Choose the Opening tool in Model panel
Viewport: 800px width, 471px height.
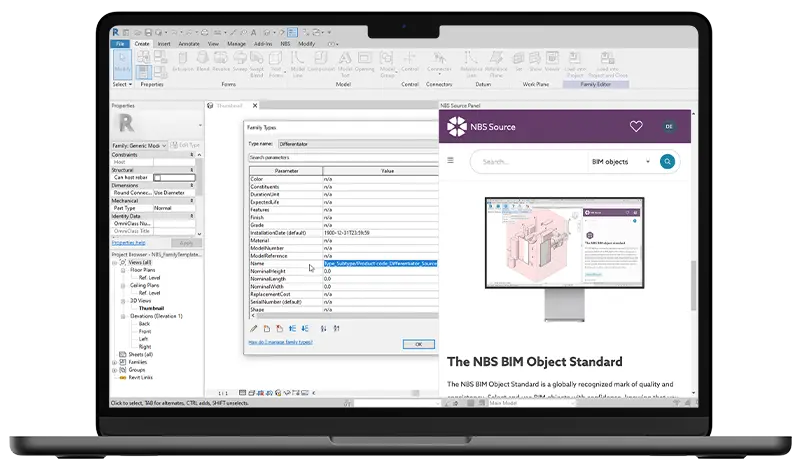click(x=364, y=62)
